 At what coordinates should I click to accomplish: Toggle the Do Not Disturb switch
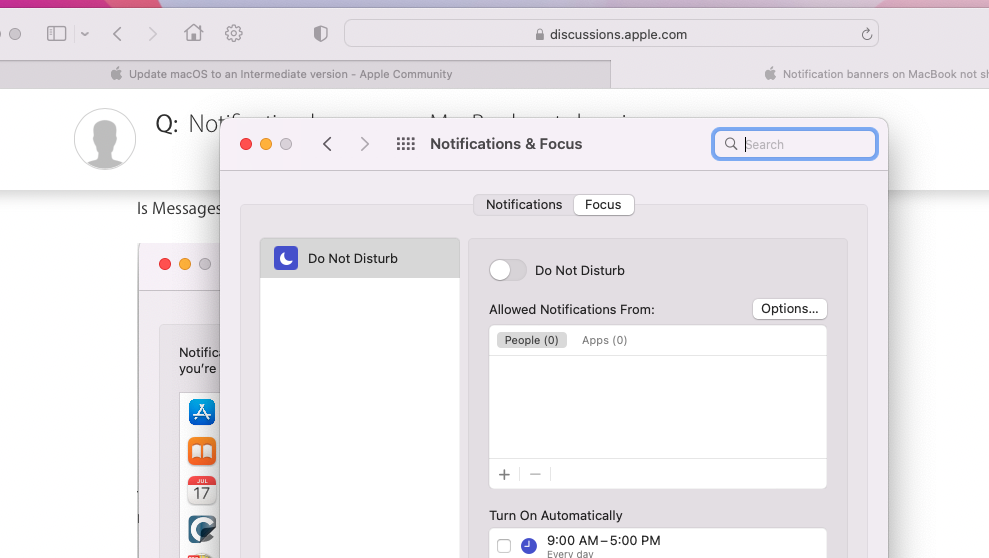coord(507,270)
